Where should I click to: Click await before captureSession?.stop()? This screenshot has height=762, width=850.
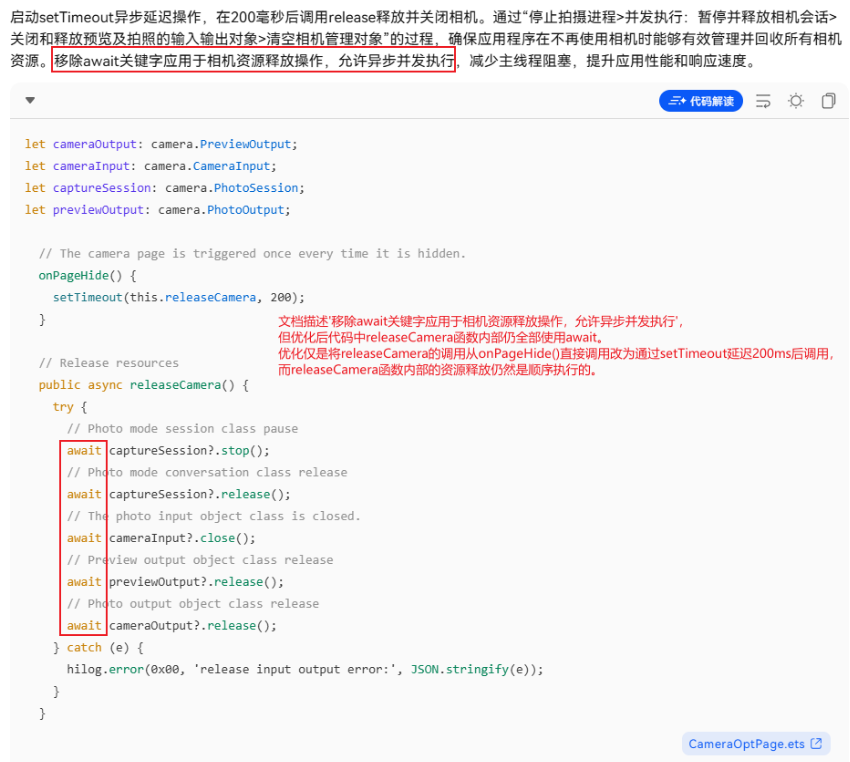point(84,450)
